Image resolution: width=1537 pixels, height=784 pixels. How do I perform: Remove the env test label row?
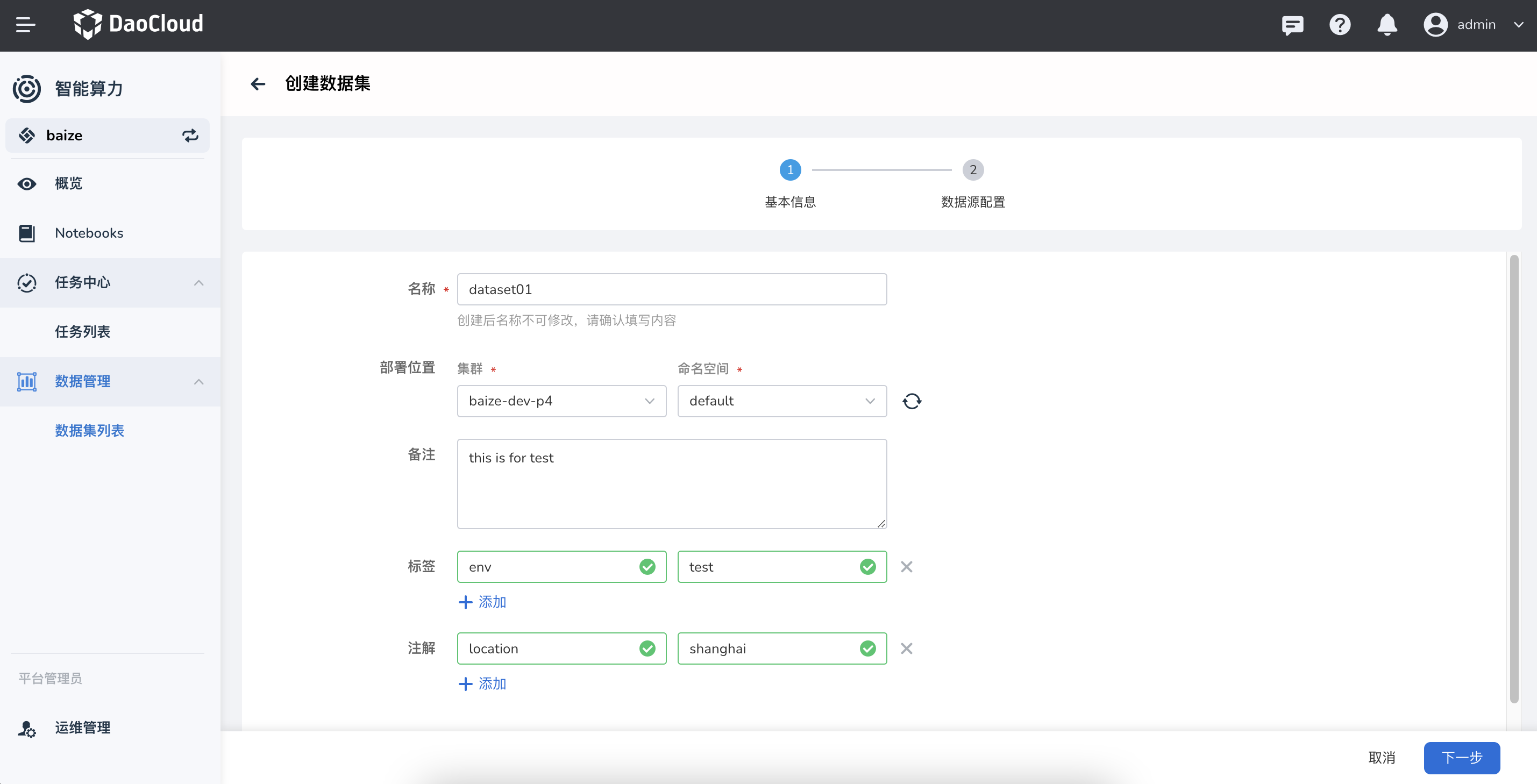click(x=906, y=567)
